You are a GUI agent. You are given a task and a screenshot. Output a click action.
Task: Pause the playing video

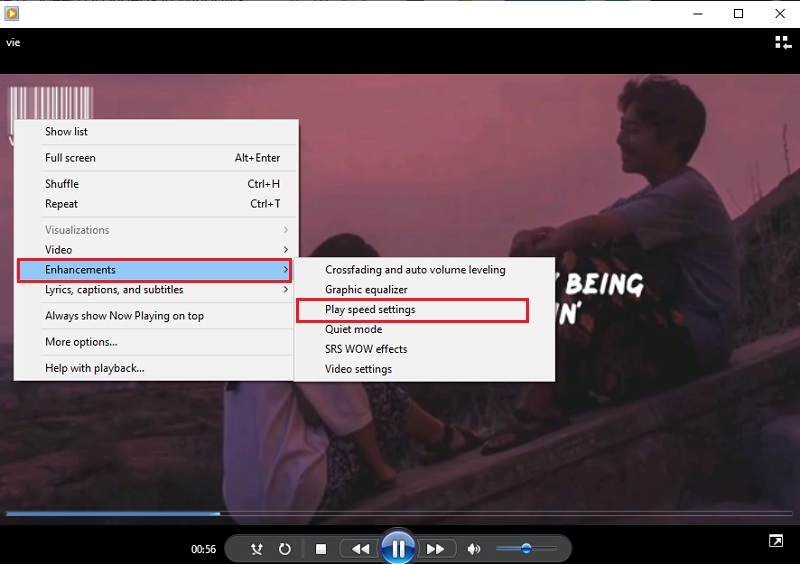point(398,548)
